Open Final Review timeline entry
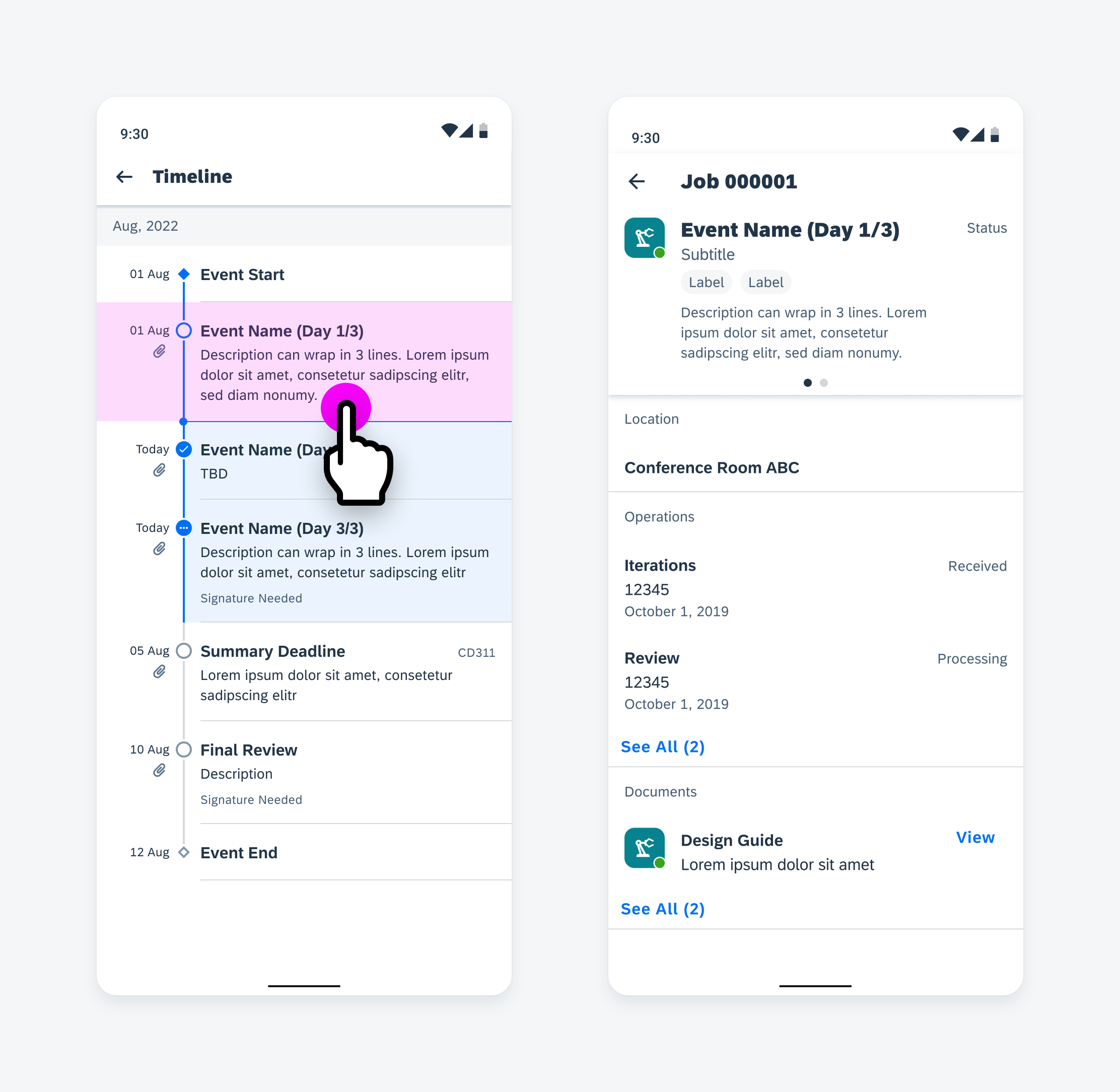Viewport: 1120px width, 1092px height. [249, 749]
